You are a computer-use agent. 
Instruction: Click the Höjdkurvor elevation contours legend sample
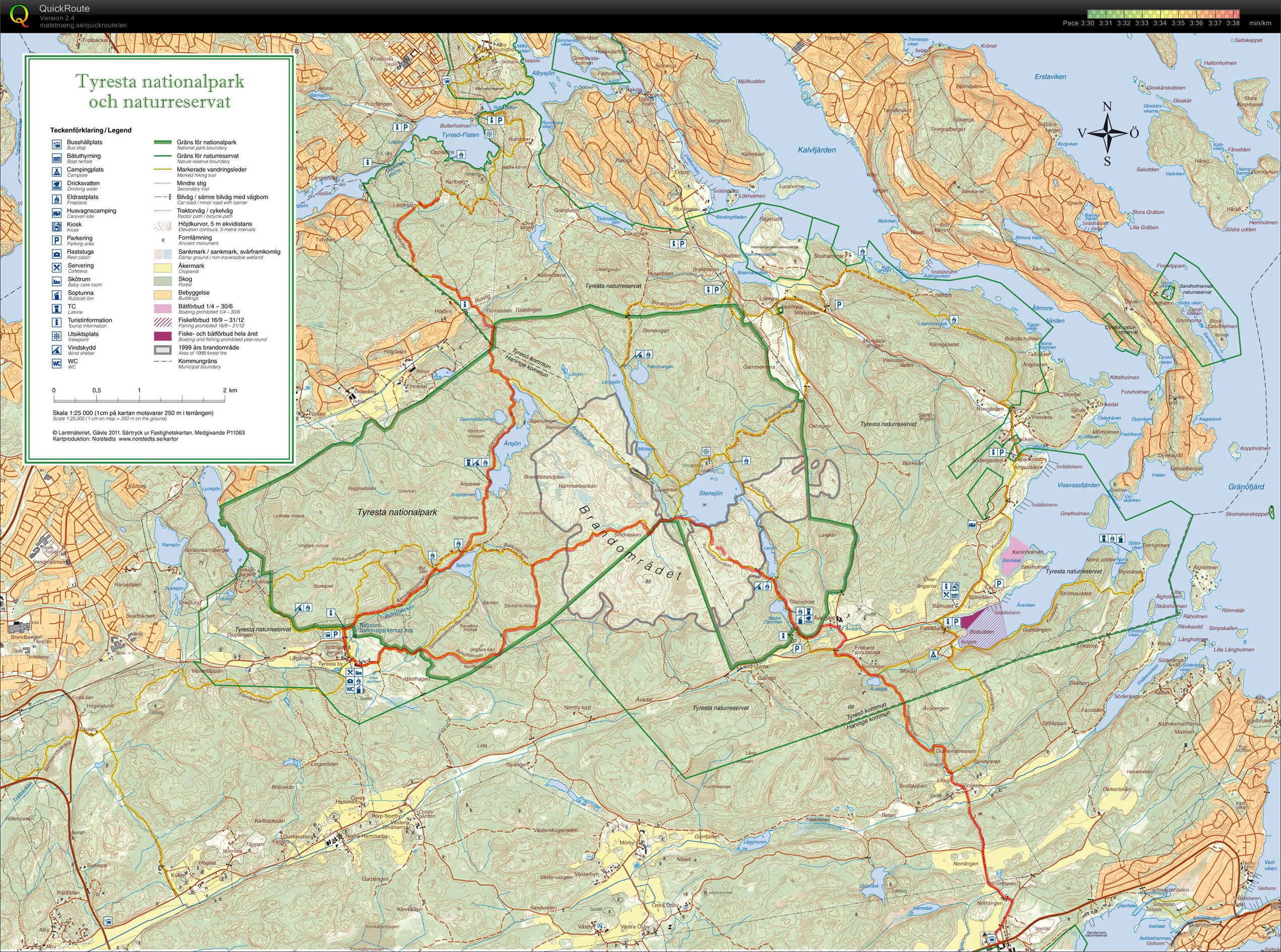point(163,227)
